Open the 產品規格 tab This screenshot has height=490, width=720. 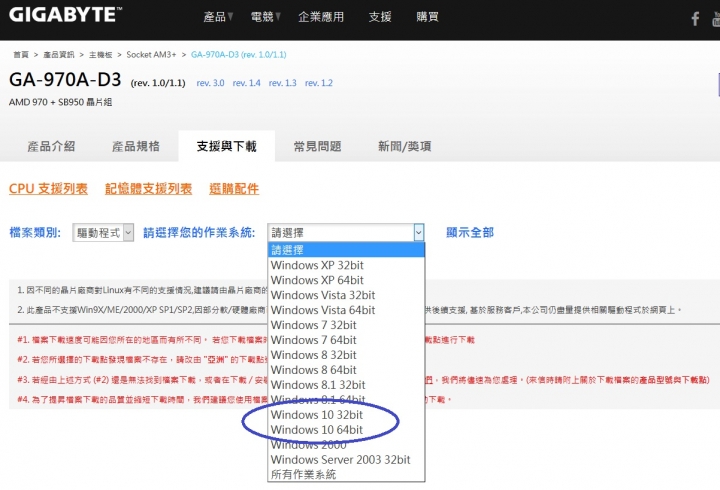click(x=136, y=146)
